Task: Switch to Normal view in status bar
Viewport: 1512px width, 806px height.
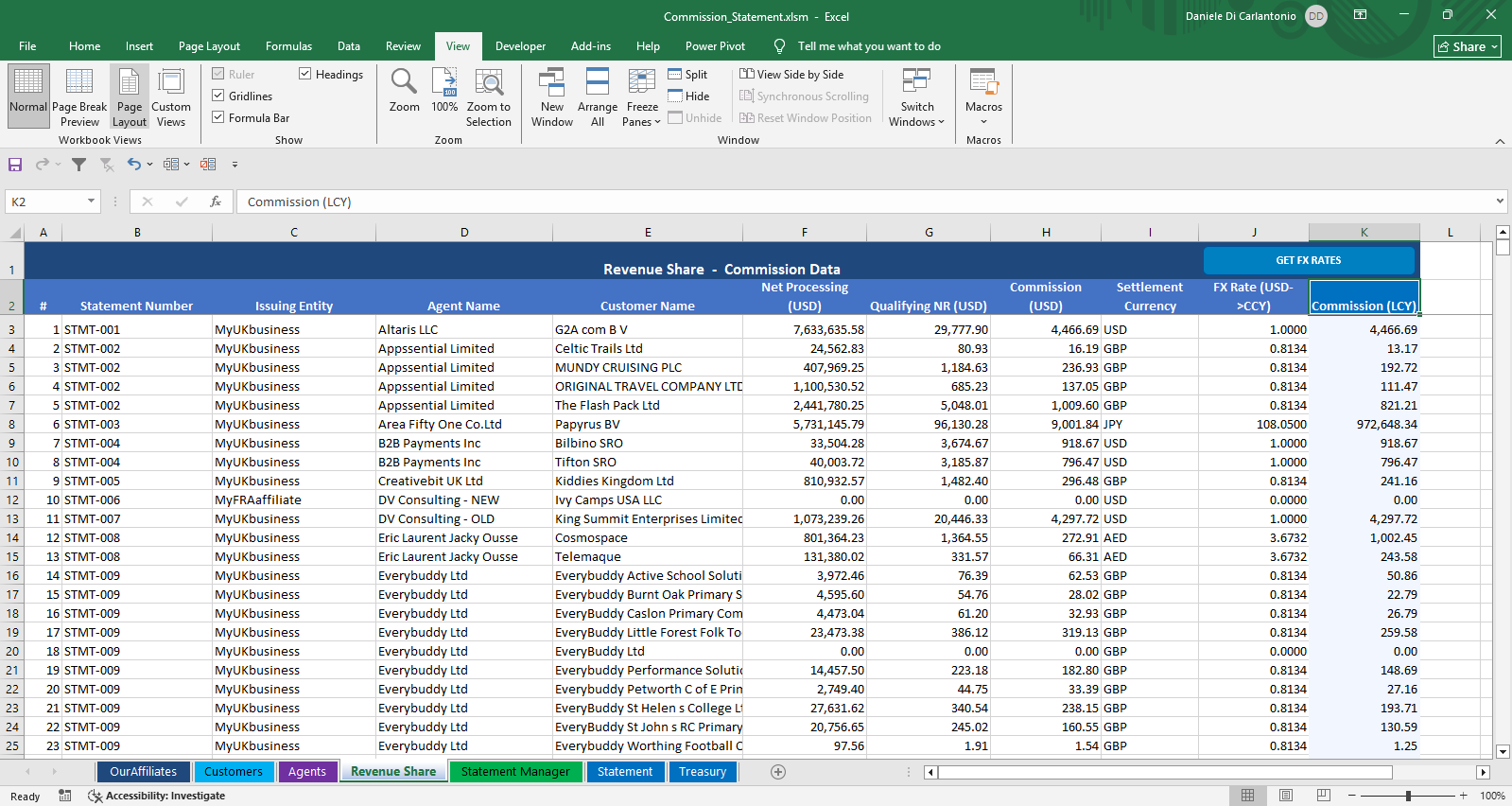Action: [1247, 796]
